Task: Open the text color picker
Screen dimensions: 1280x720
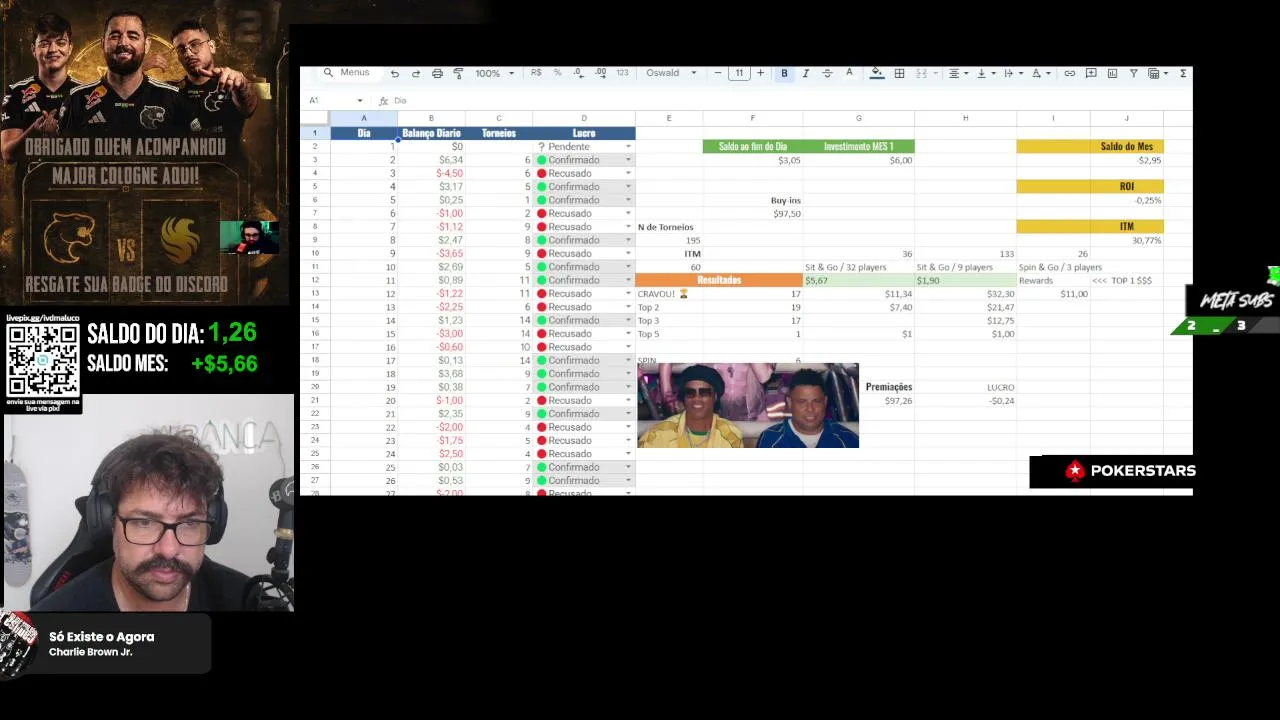Action: tap(849, 73)
